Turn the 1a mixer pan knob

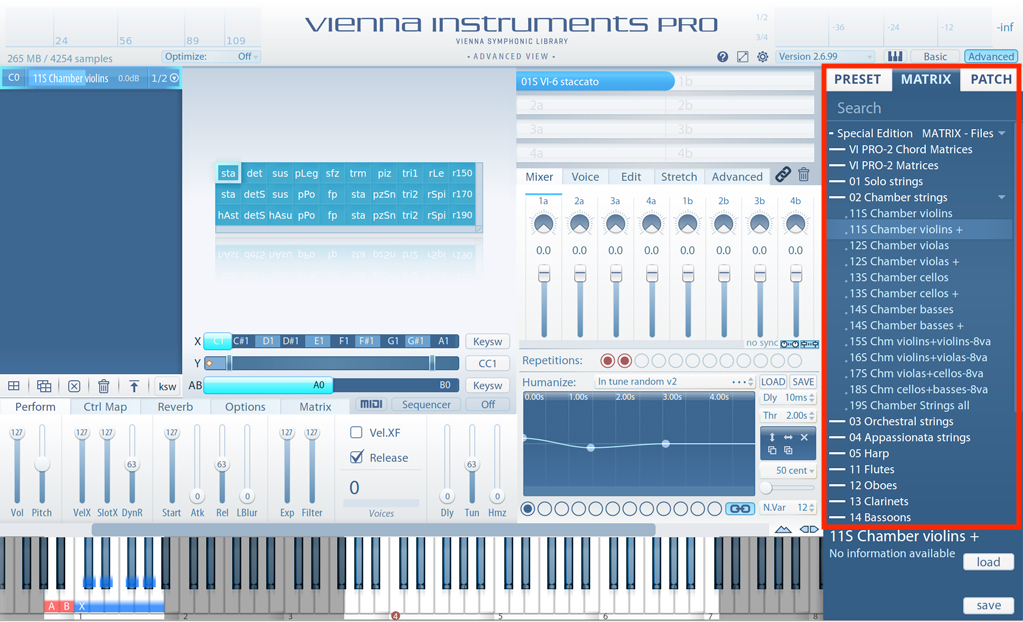point(543,224)
